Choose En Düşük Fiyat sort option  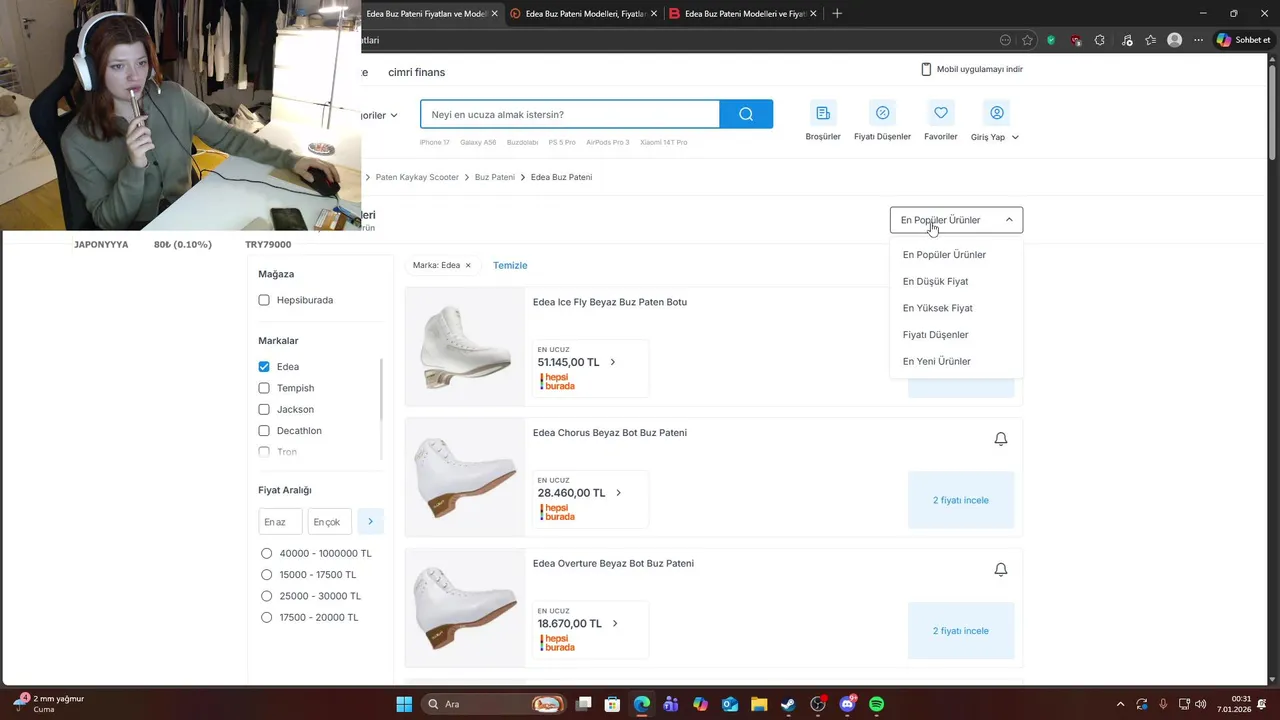tap(935, 282)
